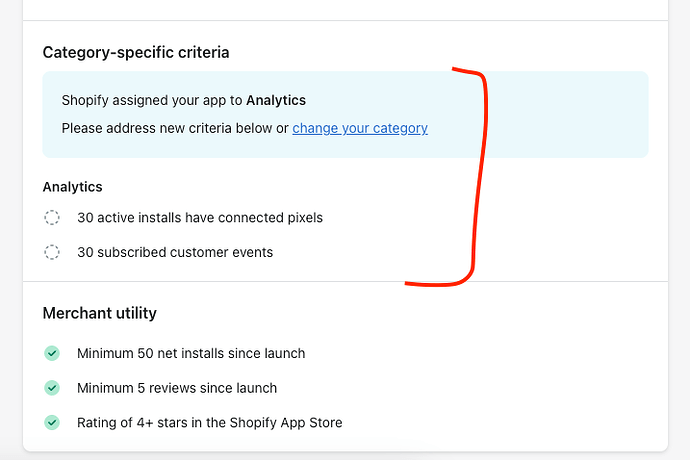Click "Minimum 50 net installs since launch" text
Viewport: 690px width, 460px height.
click(x=191, y=353)
